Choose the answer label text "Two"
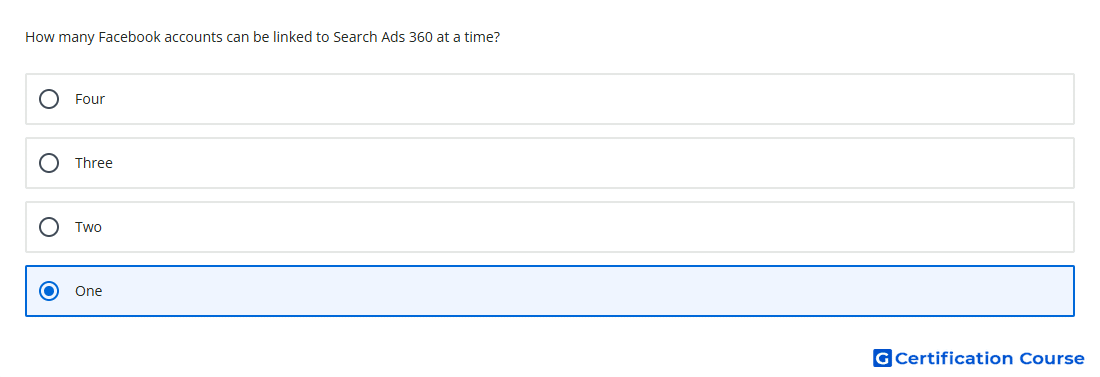This screenshot has height=377, width=1100. (88, 227)
